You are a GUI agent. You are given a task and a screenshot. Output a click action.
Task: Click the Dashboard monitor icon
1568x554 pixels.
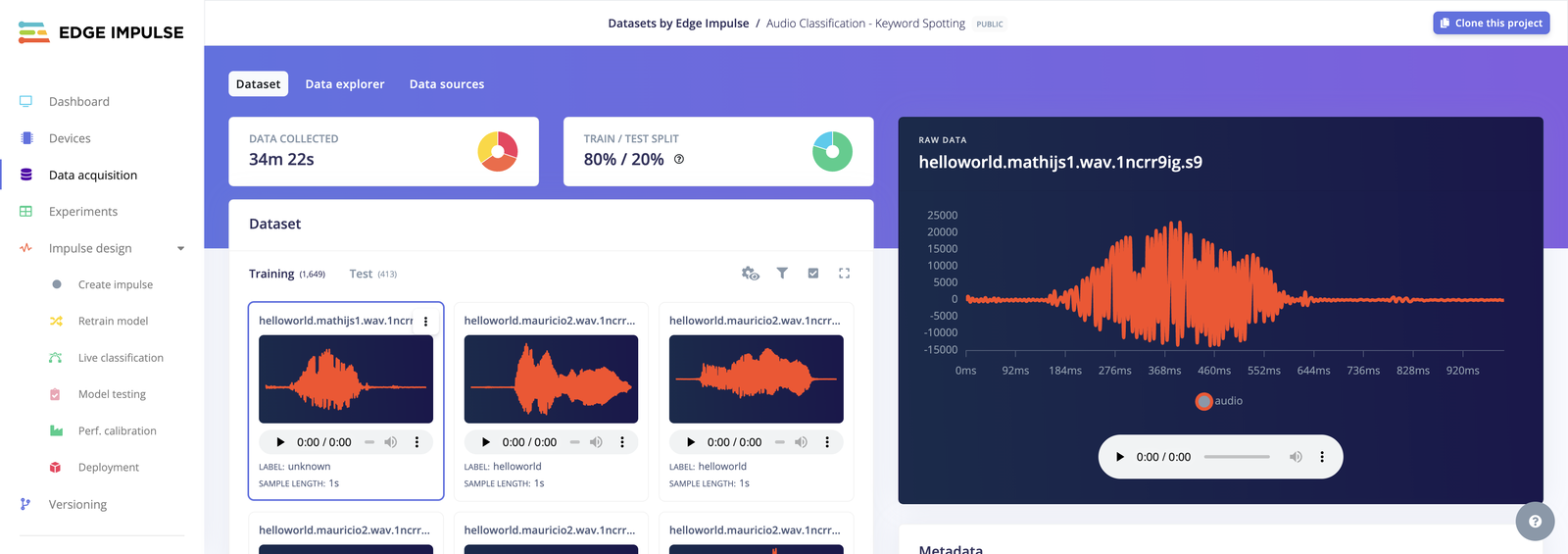(x=25, y=102)
